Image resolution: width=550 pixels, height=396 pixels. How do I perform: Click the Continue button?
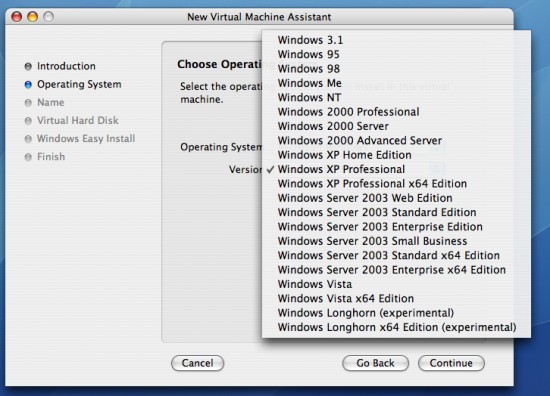click(x=451, y=363)
